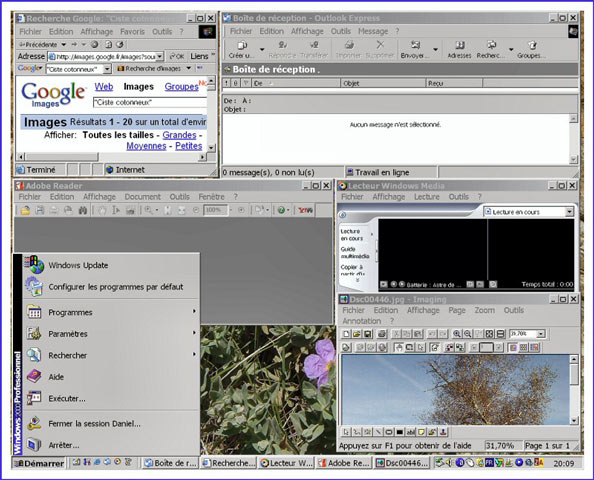Click the Zoom Out magnifier in Imaging
The height and width of the screenshot is (480, 594).
[x=467, y=334]
